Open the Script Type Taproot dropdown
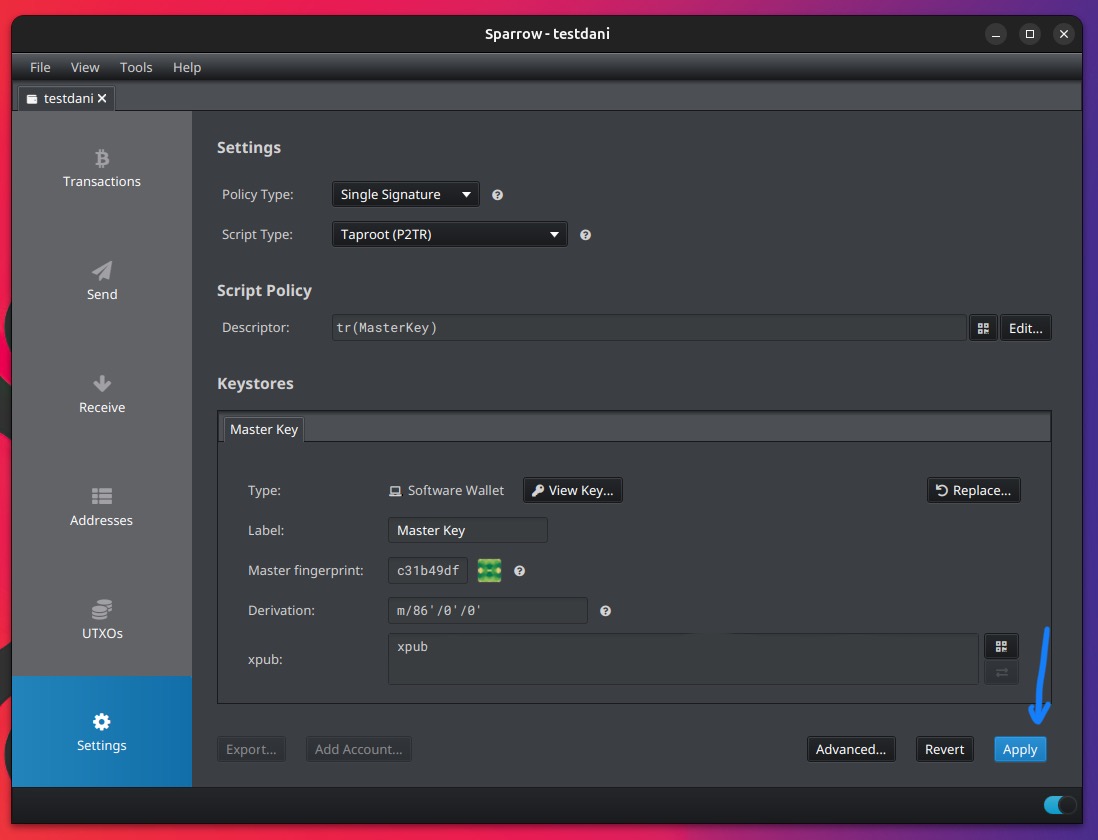This screenshot has height=840, width=1098. (x=449, y=235)
